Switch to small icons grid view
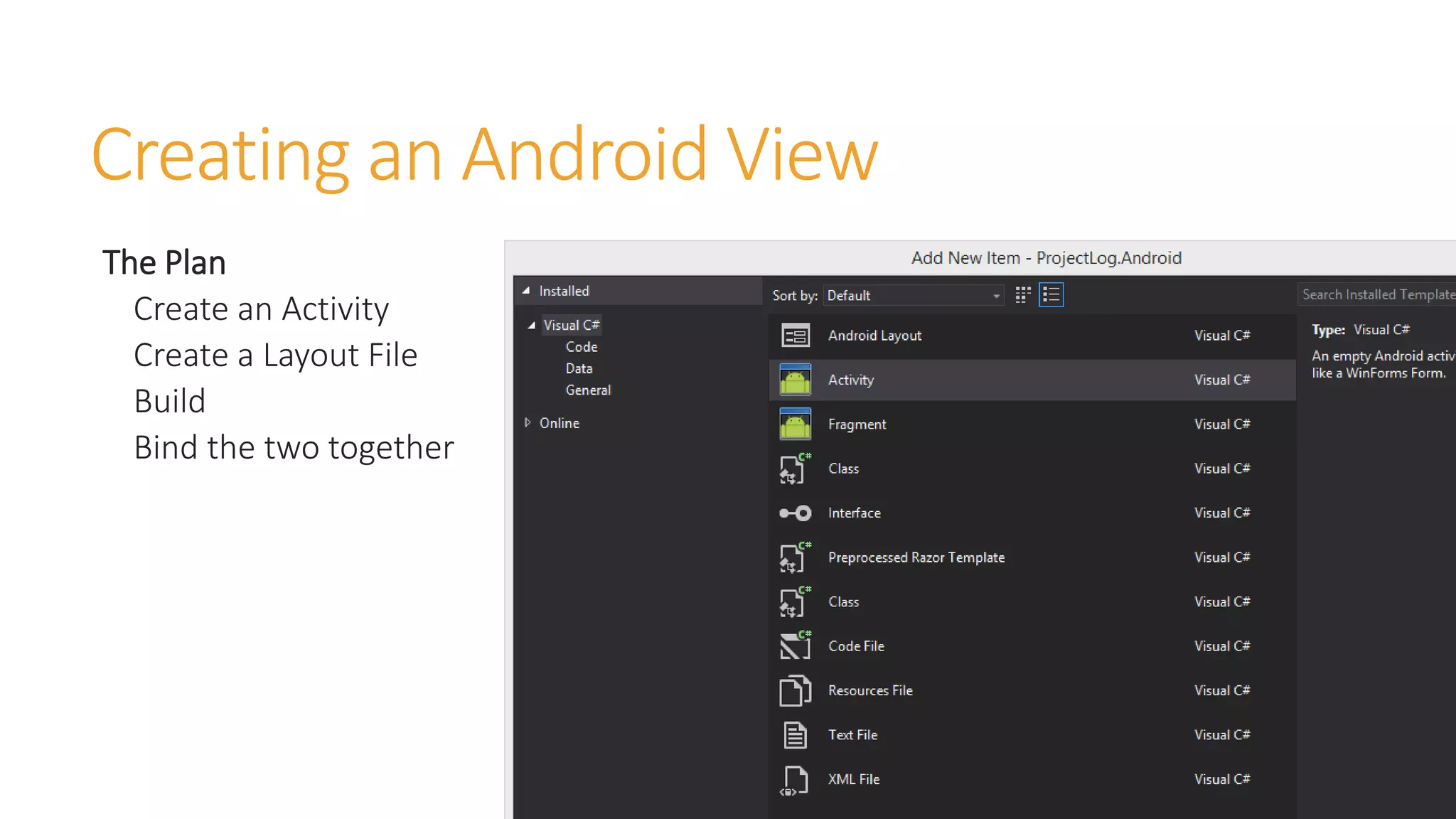Viewport: 1456px width, 819px height. click(1023, 295)
